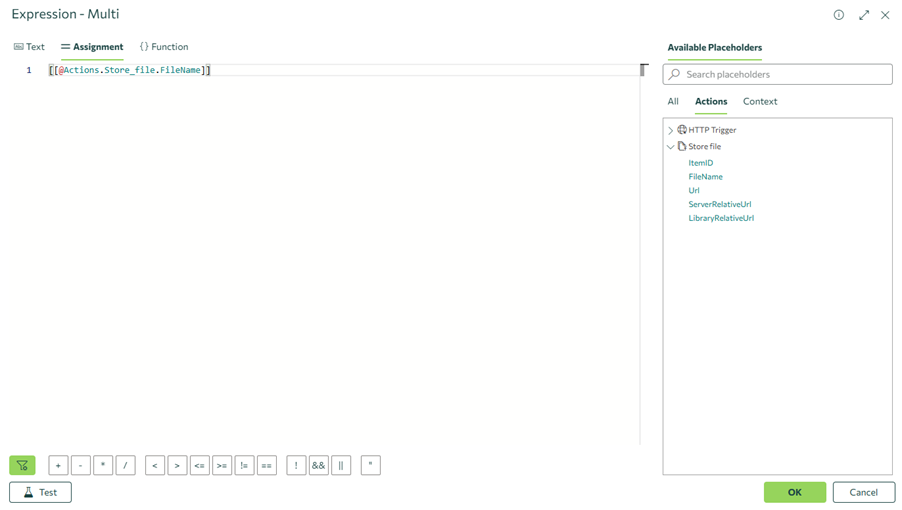Click the editor scrollbar marker

click(644, 70)
